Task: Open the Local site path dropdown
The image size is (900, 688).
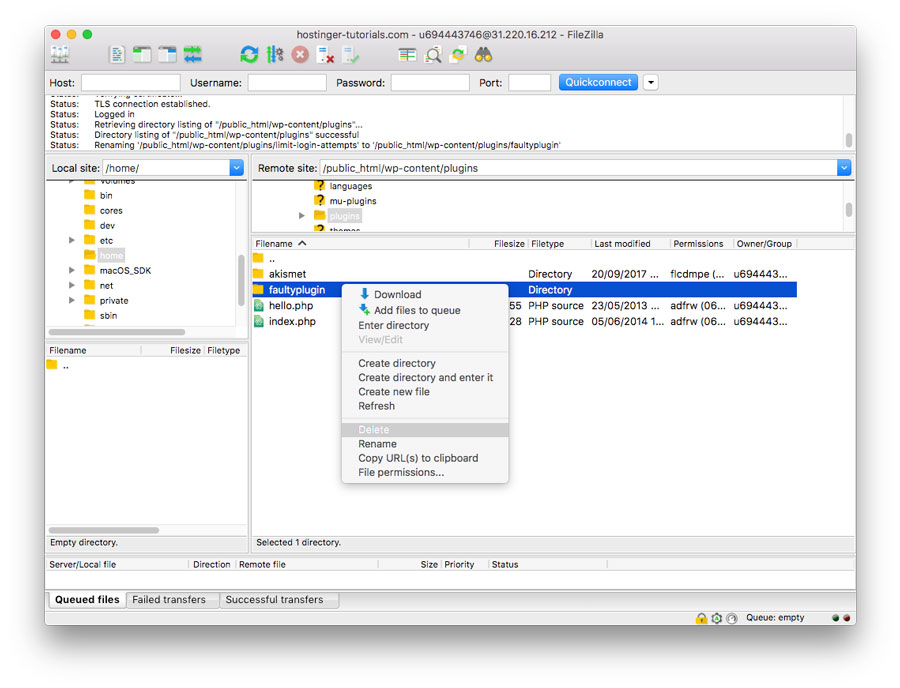Action: (236, 168)
